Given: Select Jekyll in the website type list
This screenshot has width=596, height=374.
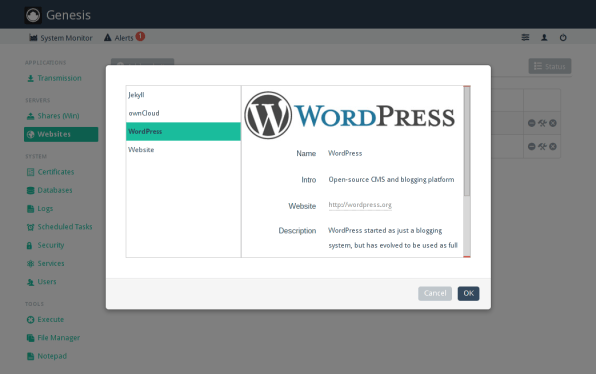Looking at the screenshot, I should [183, 95].
